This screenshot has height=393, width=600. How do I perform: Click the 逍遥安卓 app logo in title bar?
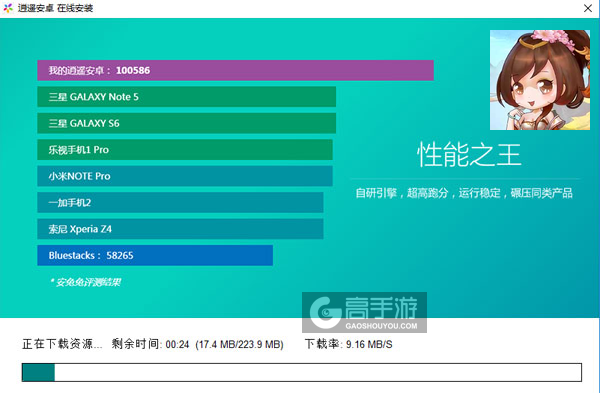pyautogui.click(x=8, y=8)
